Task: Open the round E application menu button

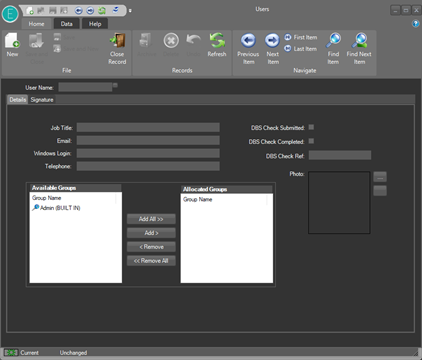Action: (x=10, y=14)
